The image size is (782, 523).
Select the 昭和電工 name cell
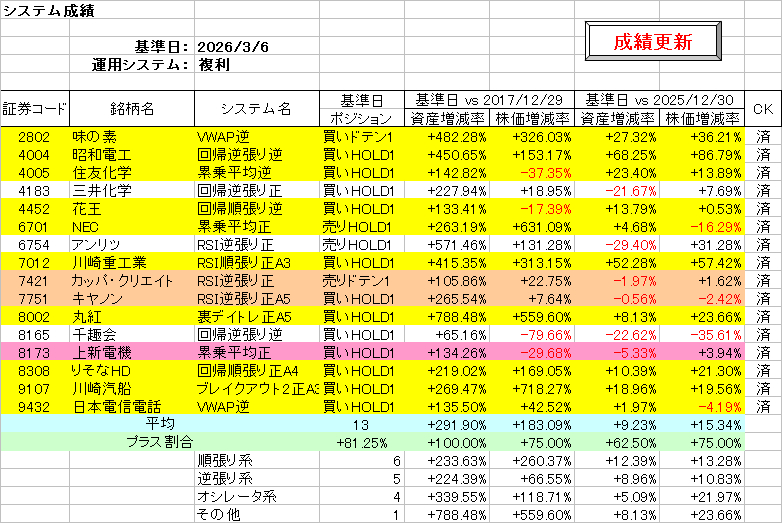coord(132,155)
